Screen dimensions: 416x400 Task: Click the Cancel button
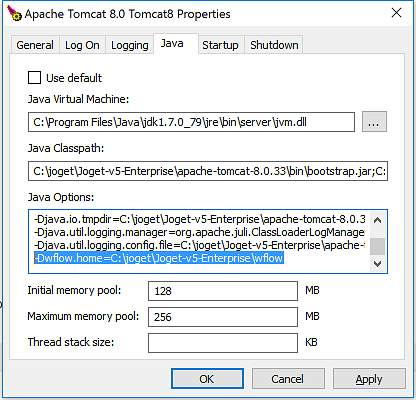[288, 379]
